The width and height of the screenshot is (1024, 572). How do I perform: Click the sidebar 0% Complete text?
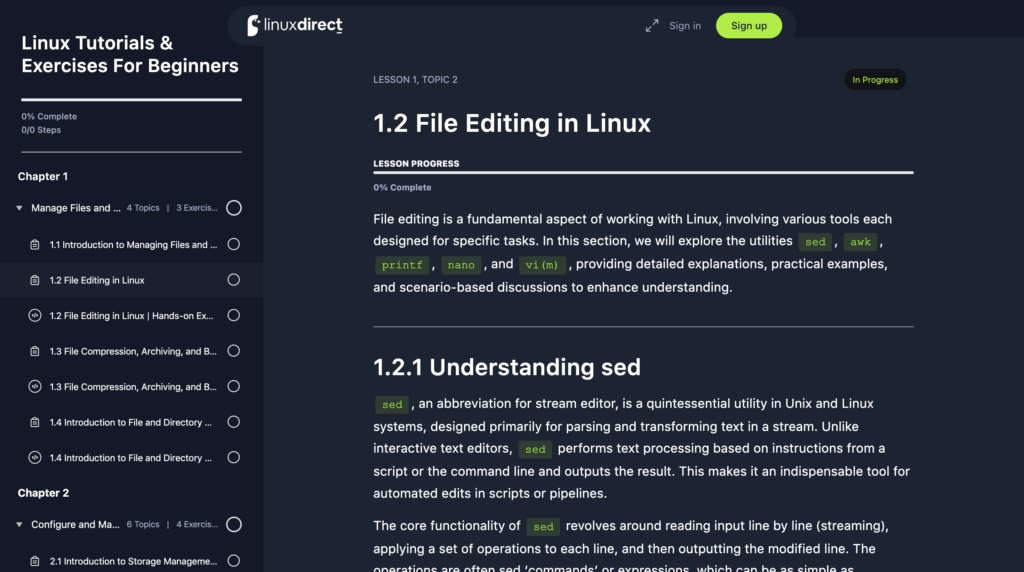(49, 116)
